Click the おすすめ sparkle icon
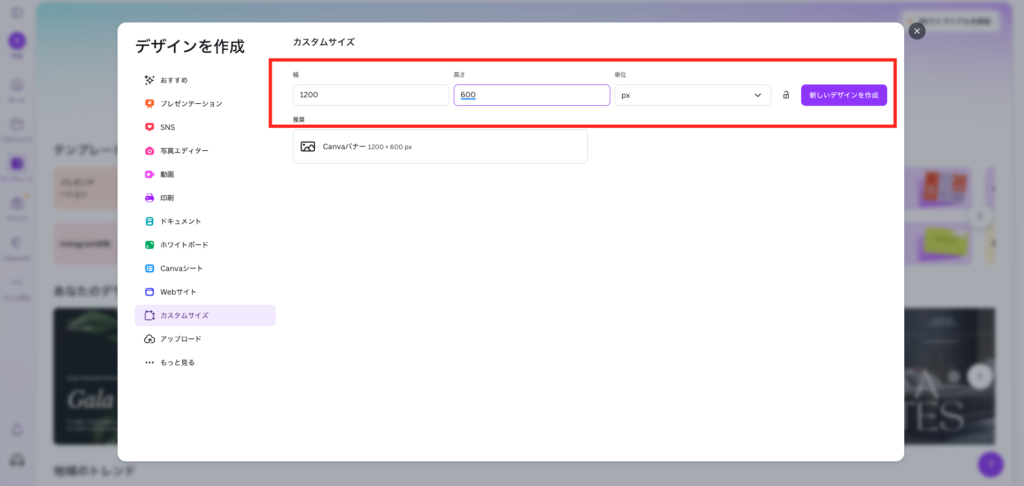 pyautogui.click(x=149, y=80)
